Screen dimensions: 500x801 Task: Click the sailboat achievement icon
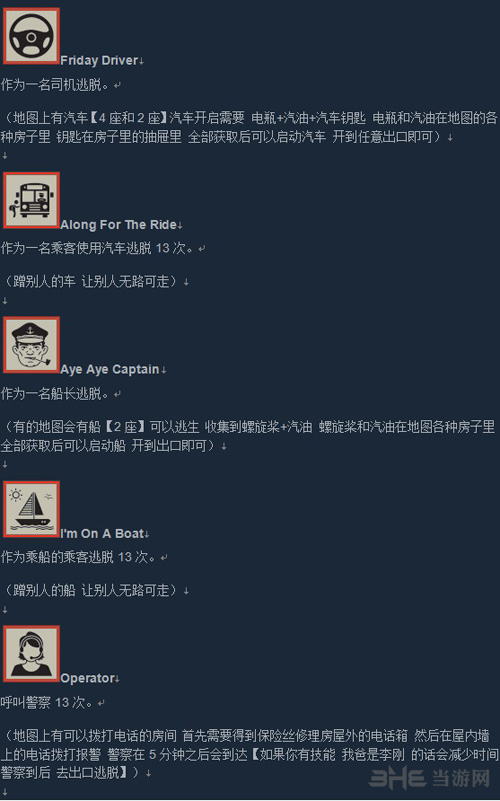point(32,509)
